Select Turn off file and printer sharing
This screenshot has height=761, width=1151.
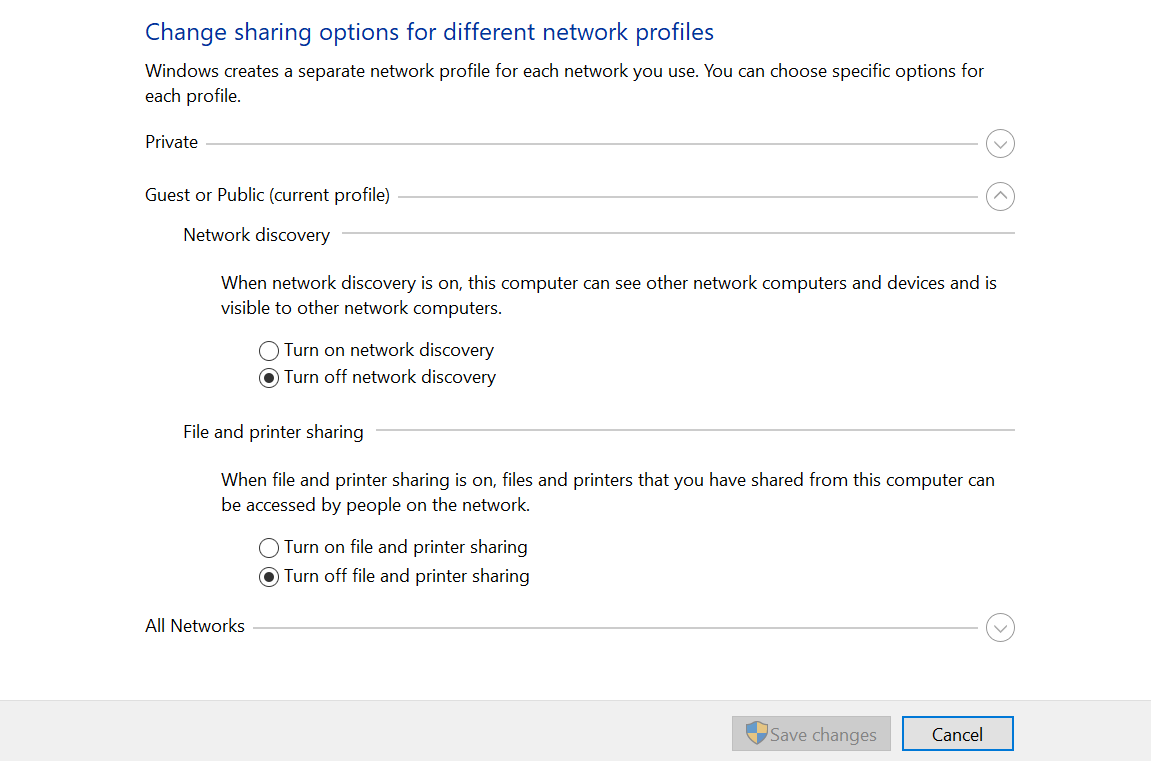[x=268, y=576]
